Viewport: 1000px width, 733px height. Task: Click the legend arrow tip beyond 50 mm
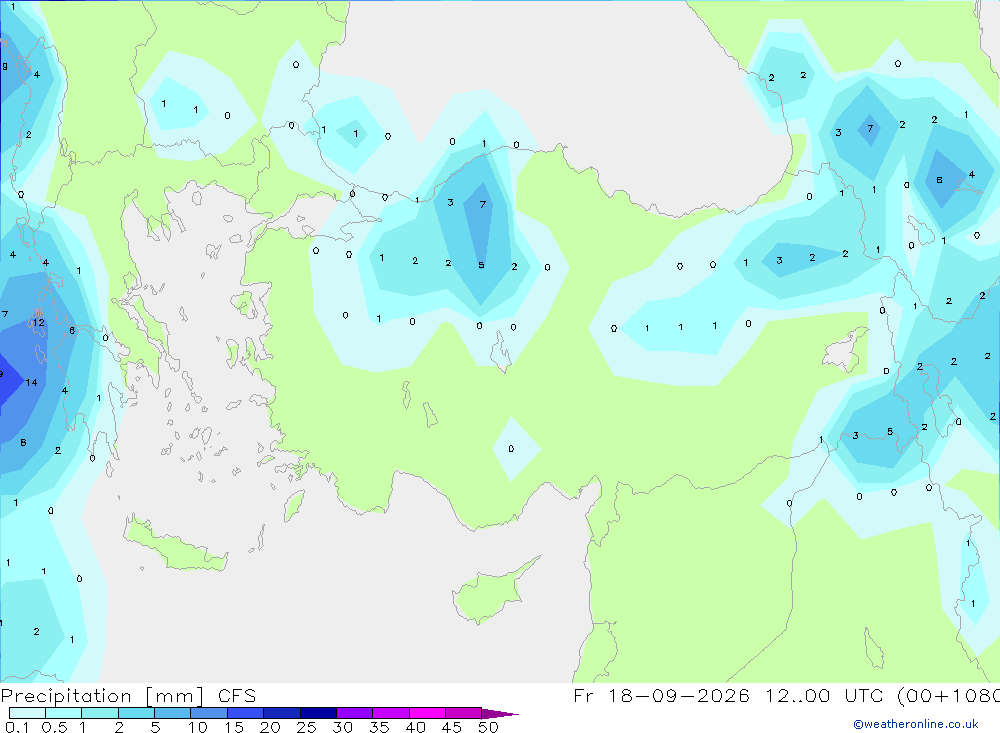pos(501,714)
